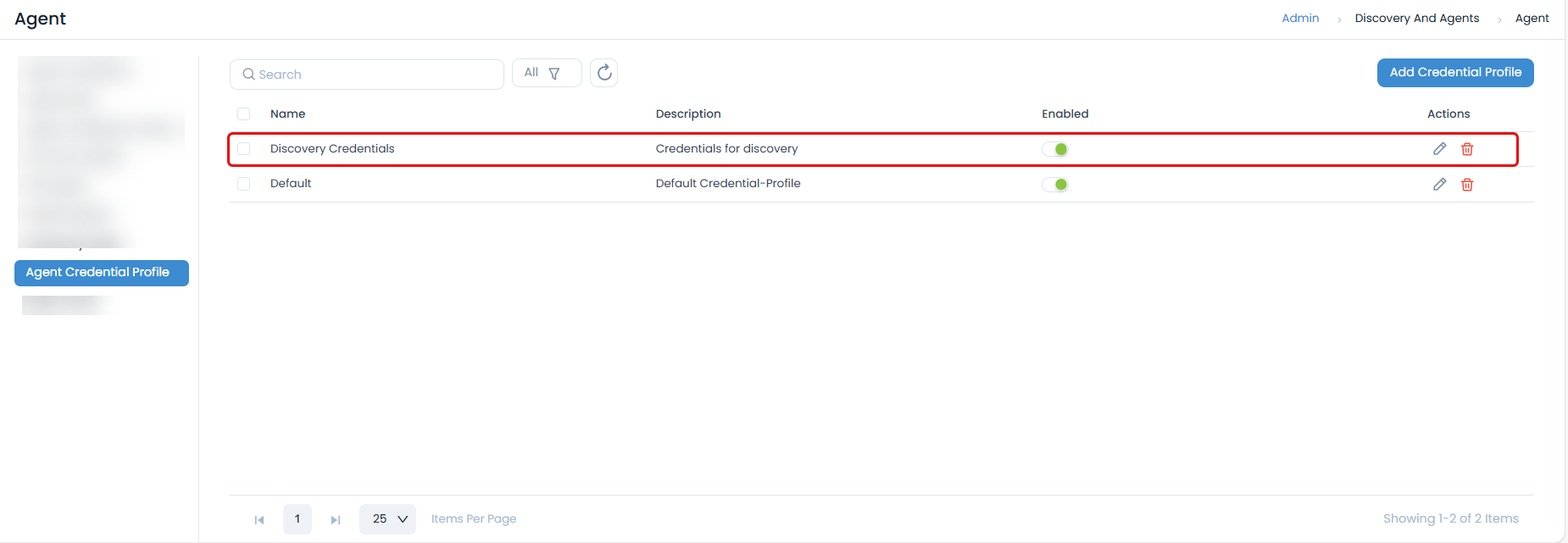Focus the Search input field
The width and height of the screenshot is (1568, 543).
click(x=367, y=75)
